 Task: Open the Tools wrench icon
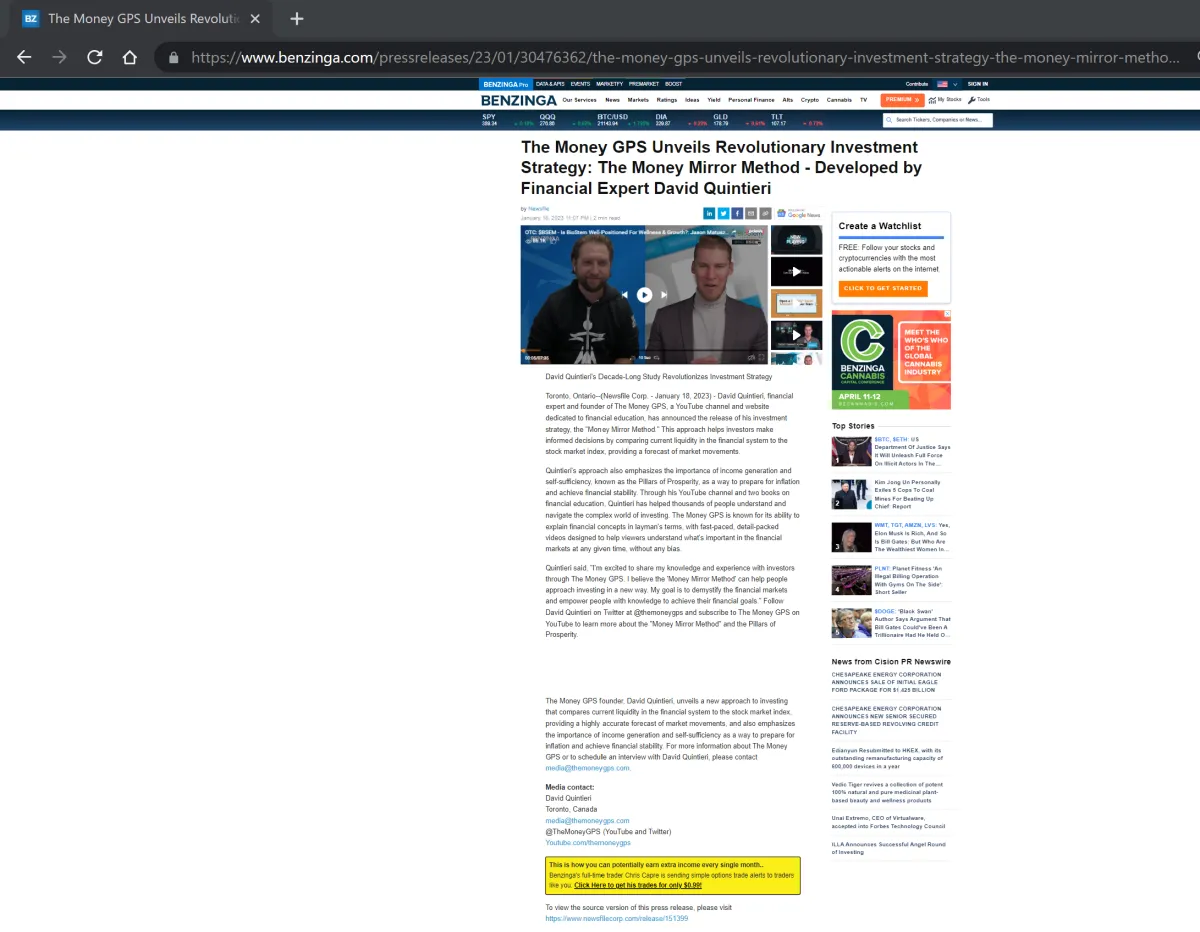(x=972, y=100)
